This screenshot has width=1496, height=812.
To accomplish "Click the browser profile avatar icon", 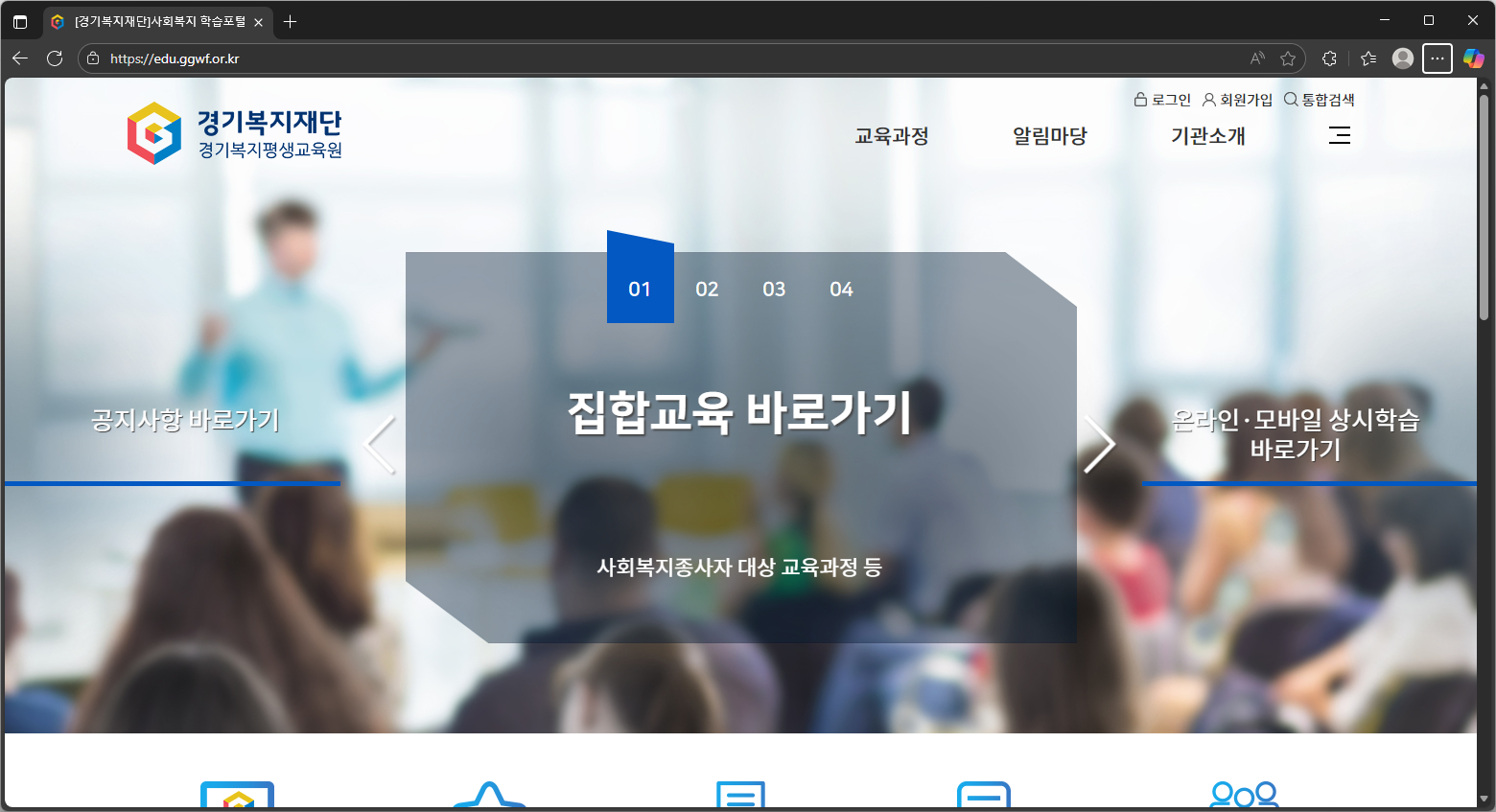I will 1402,58.
